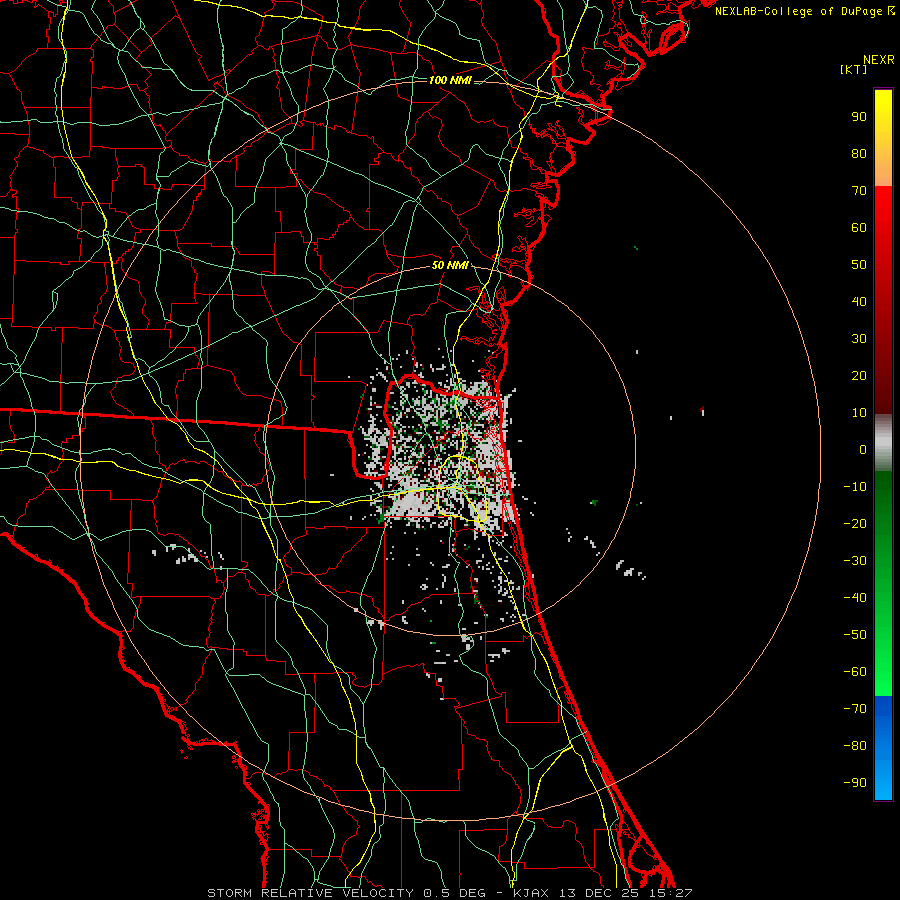900x900 pixels.
Task: Click the KJAX radar site identifier
Action: (531, 893)
